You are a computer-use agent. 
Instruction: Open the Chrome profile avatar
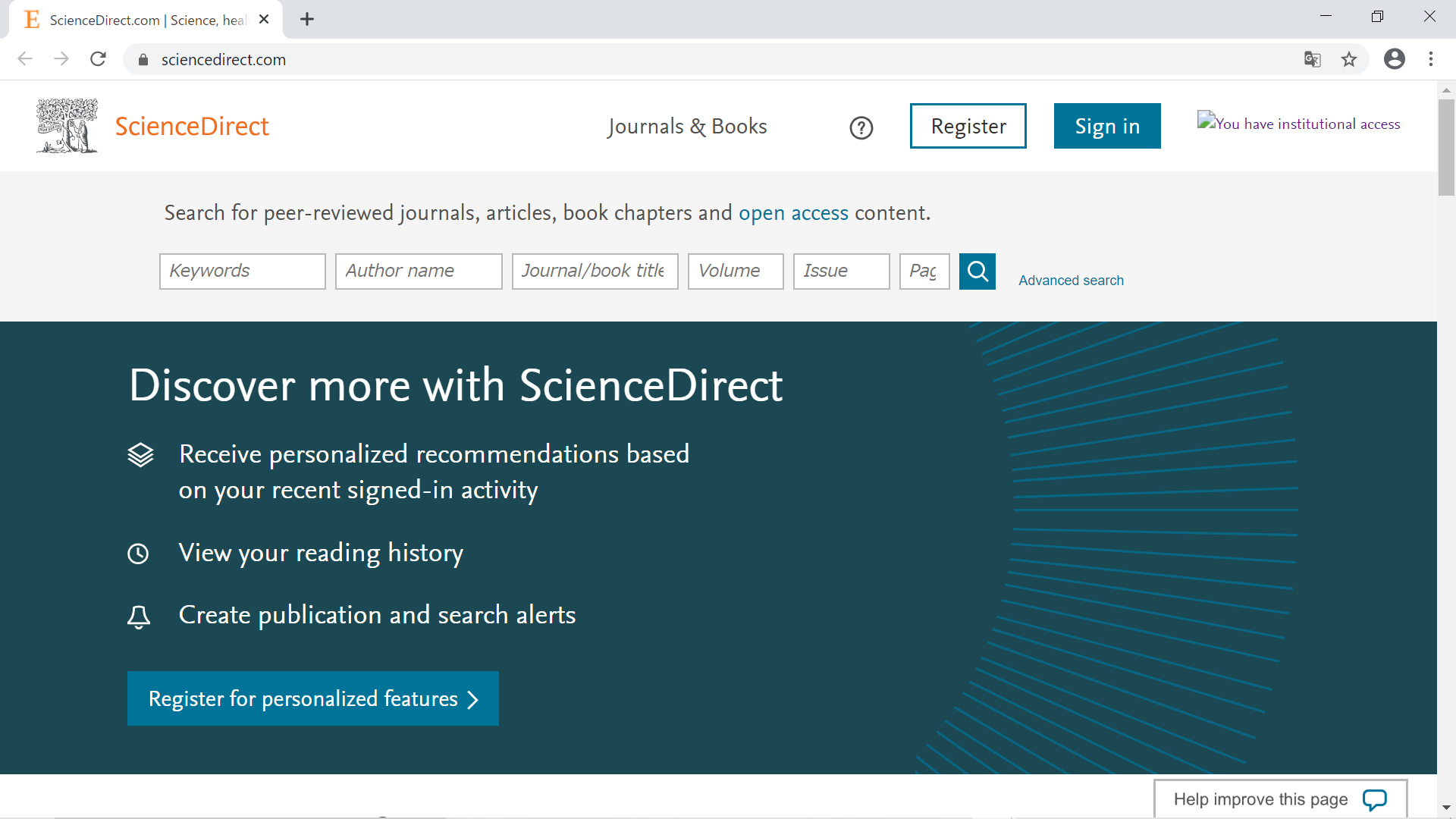click(x=1395, y=59)
